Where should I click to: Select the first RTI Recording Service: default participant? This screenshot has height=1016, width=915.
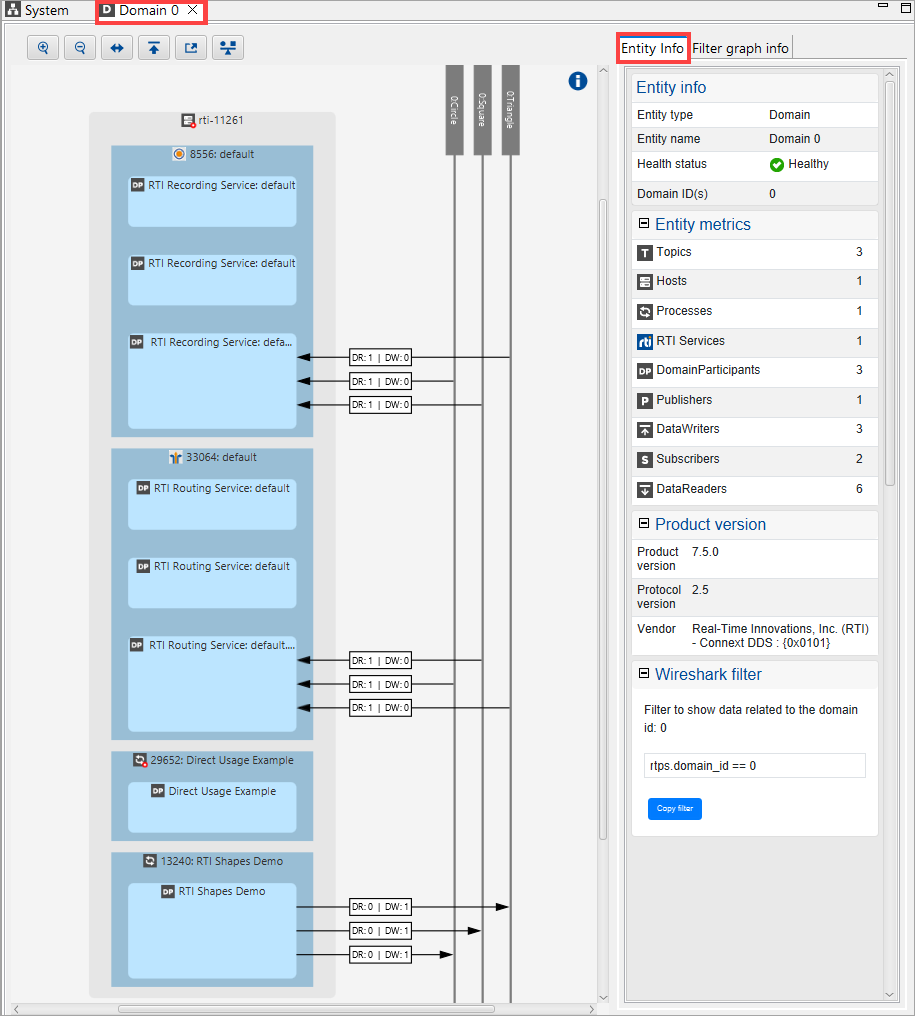coord(212,202)
